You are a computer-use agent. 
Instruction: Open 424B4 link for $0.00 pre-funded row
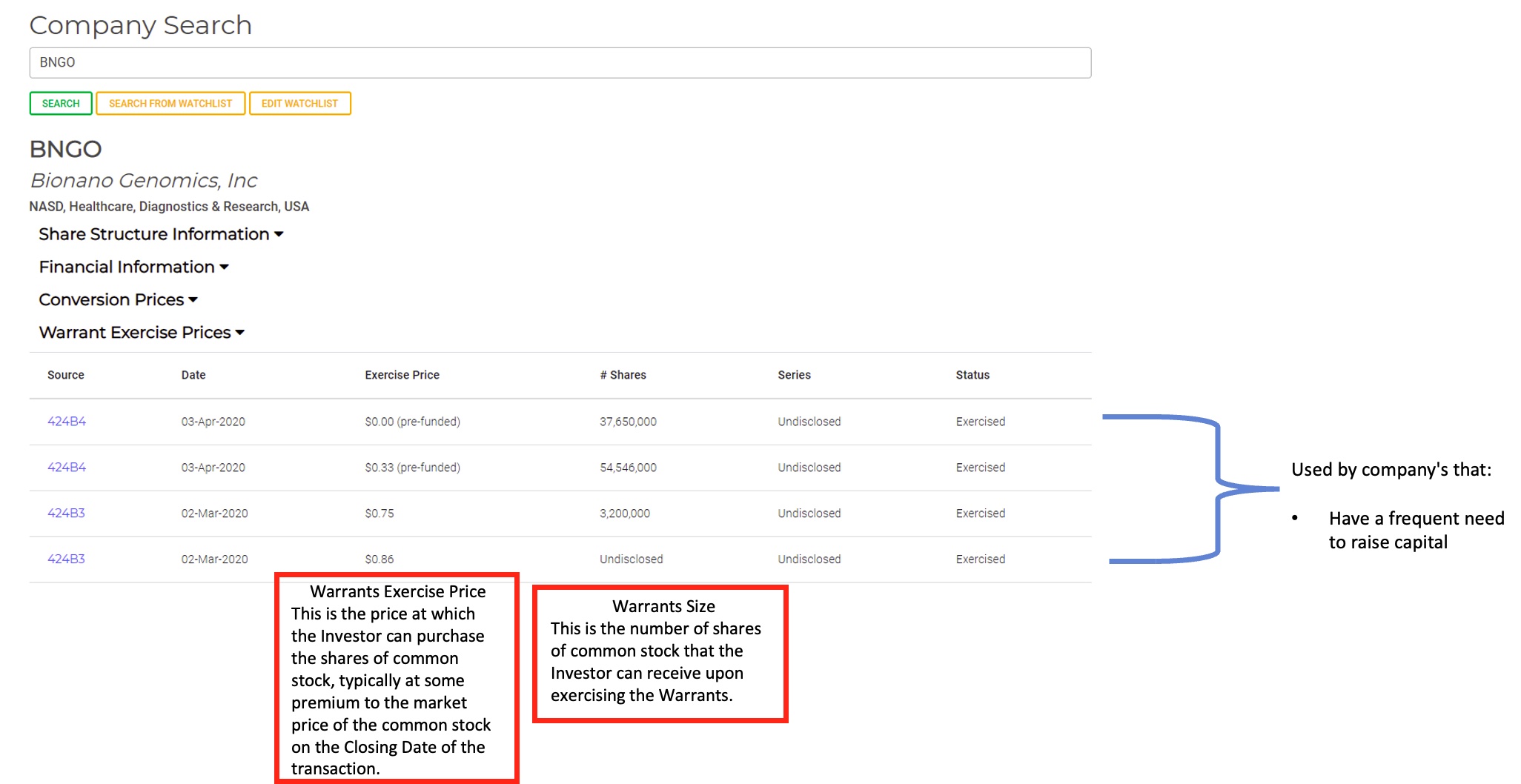click(67, 422)
